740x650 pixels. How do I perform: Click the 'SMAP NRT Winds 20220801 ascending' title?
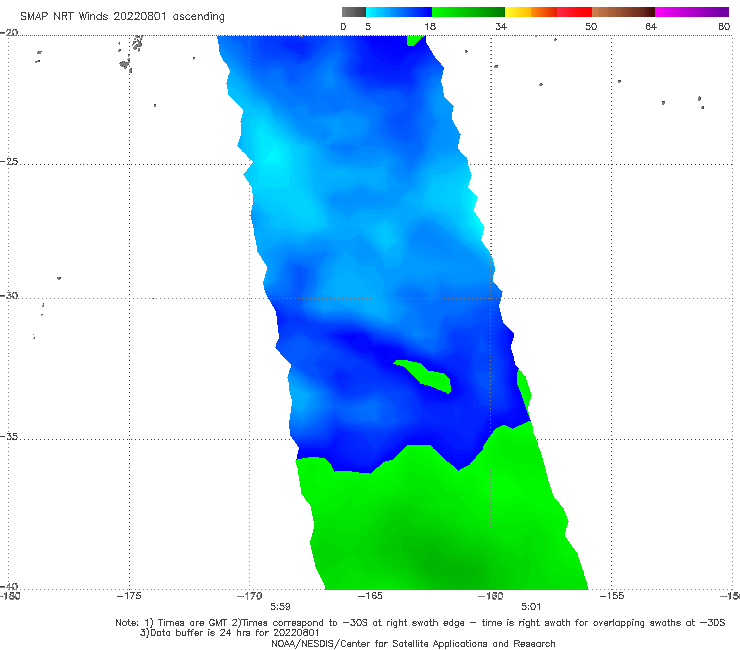click(x=122, y=16)
